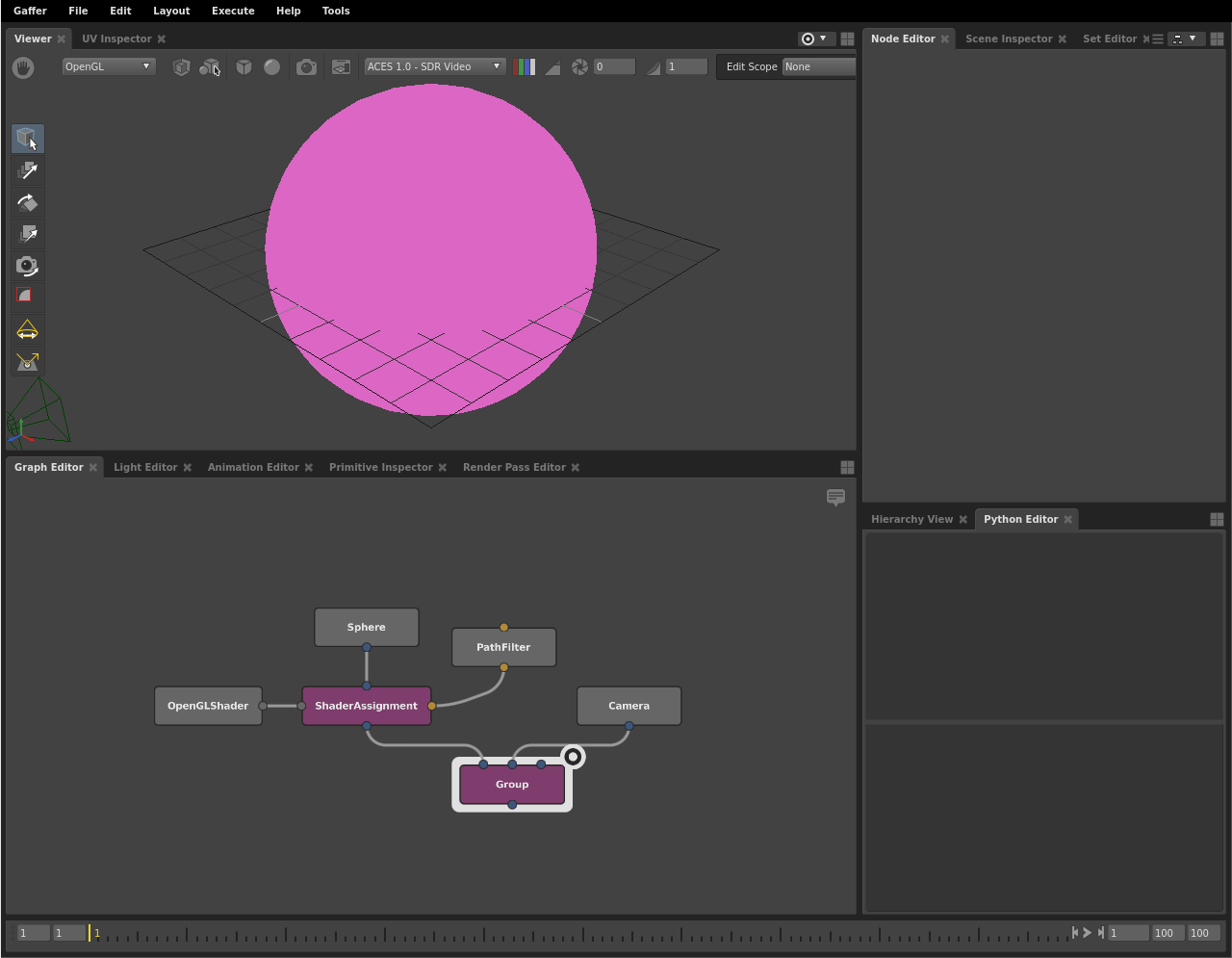Click the exposure value field showing 0
This screenshot has height=958, width=1232.
coord(613,66)
